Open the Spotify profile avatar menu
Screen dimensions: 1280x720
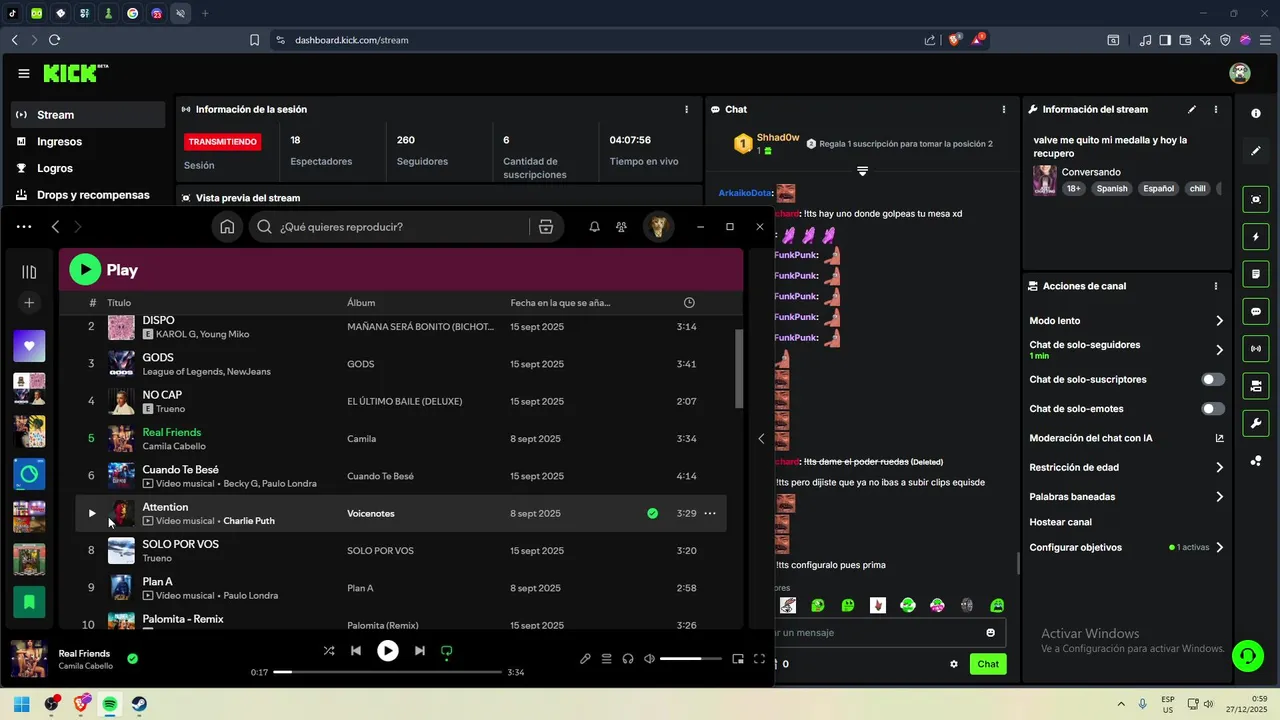coord(658,227)
